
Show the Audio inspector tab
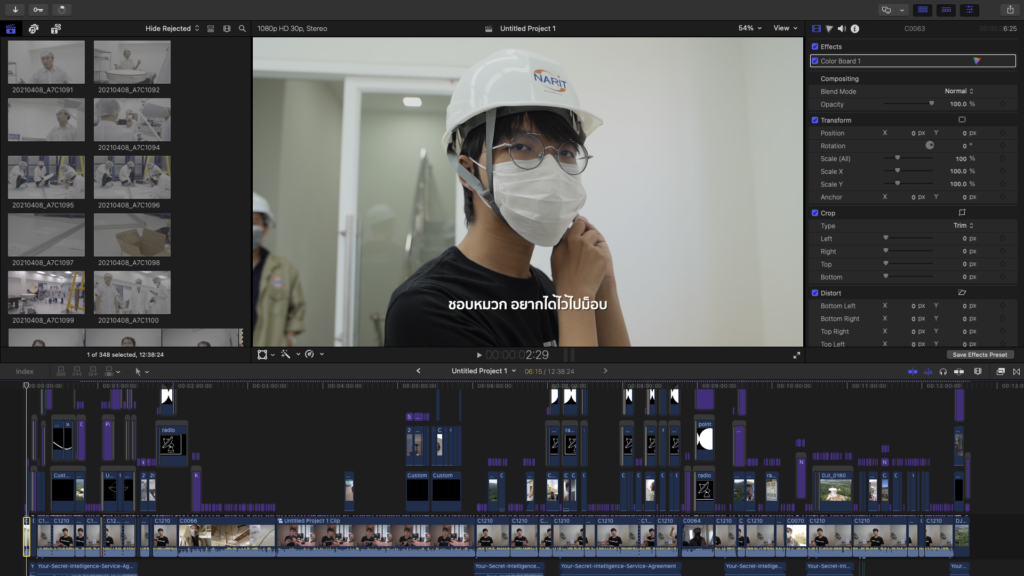point(842,29)
